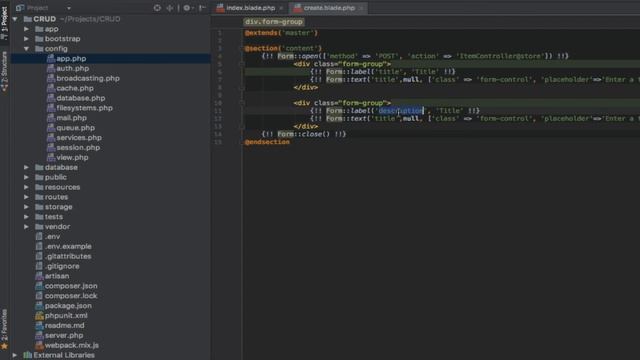Screen dimensions: 640x360
Task: Click the div.form-group breadcrumb
Action: (x=273, y=22)
